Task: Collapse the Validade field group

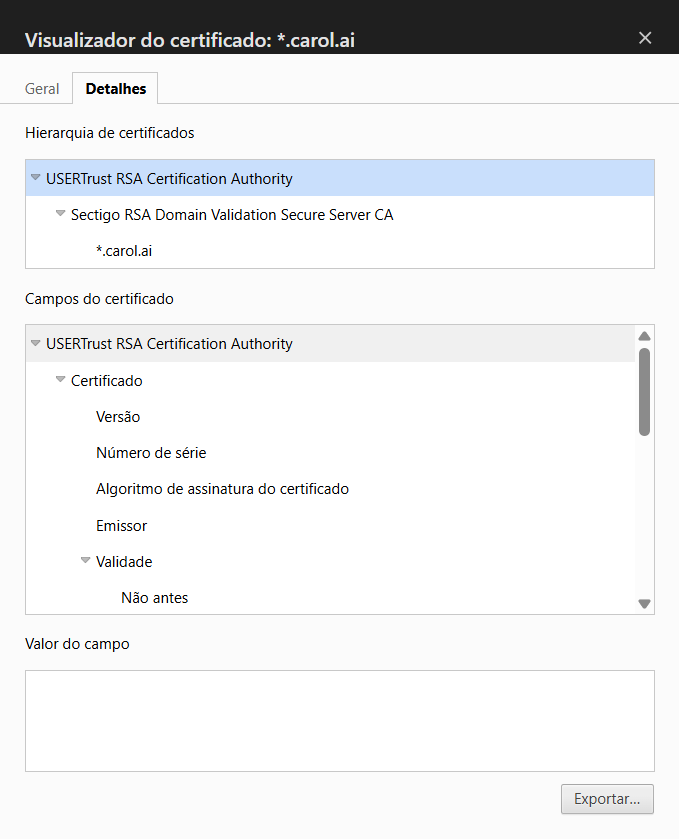Action: click(86, 561)
